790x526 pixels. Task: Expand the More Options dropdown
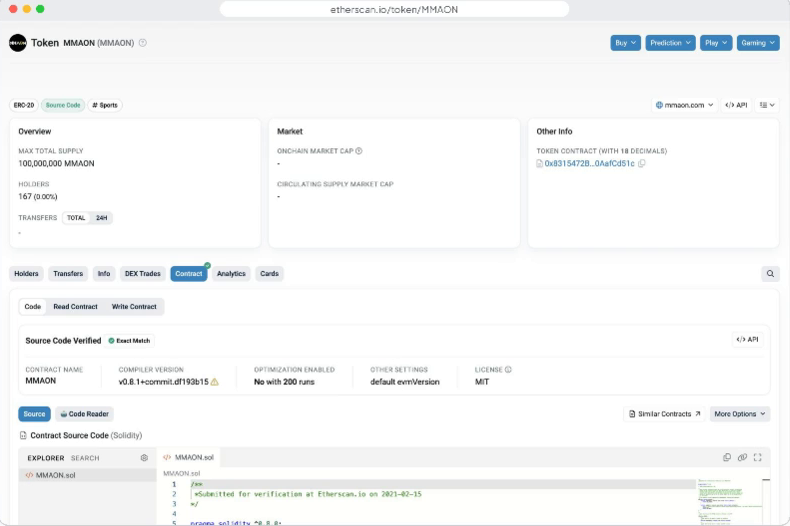coord(740,414)
